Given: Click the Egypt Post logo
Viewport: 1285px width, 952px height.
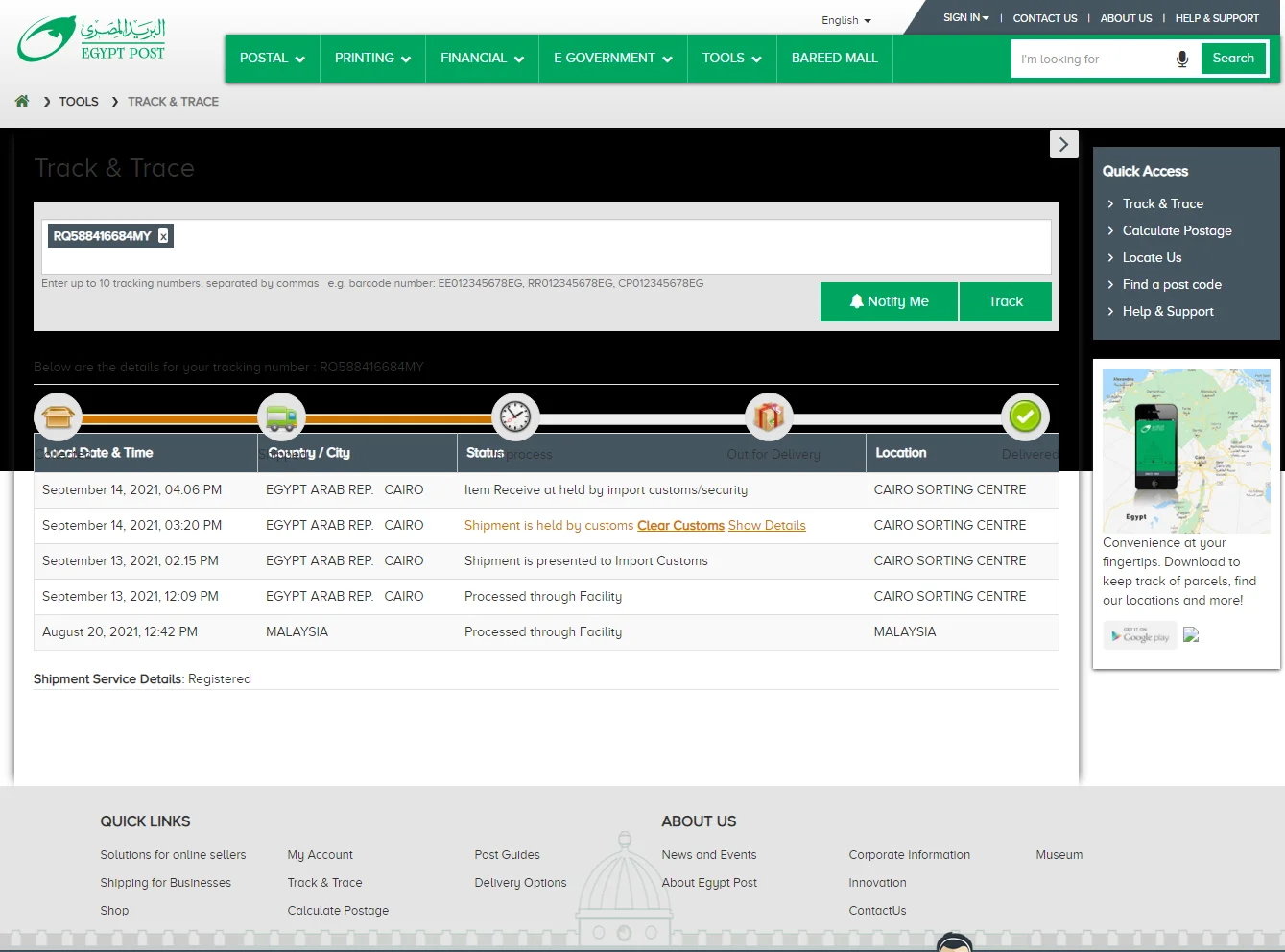Looking at the screenshot, I should pyautogui.click(x=92, y=39).
